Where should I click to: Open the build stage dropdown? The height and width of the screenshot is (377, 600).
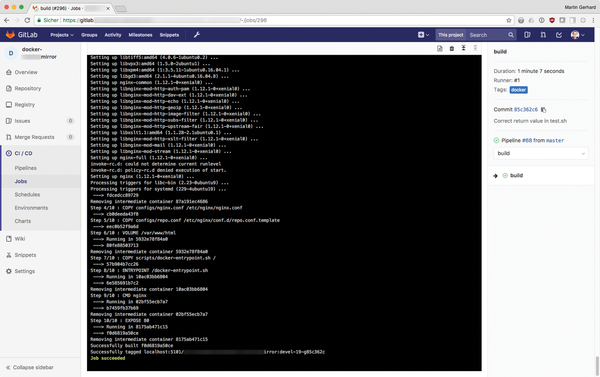click(541, 153)
